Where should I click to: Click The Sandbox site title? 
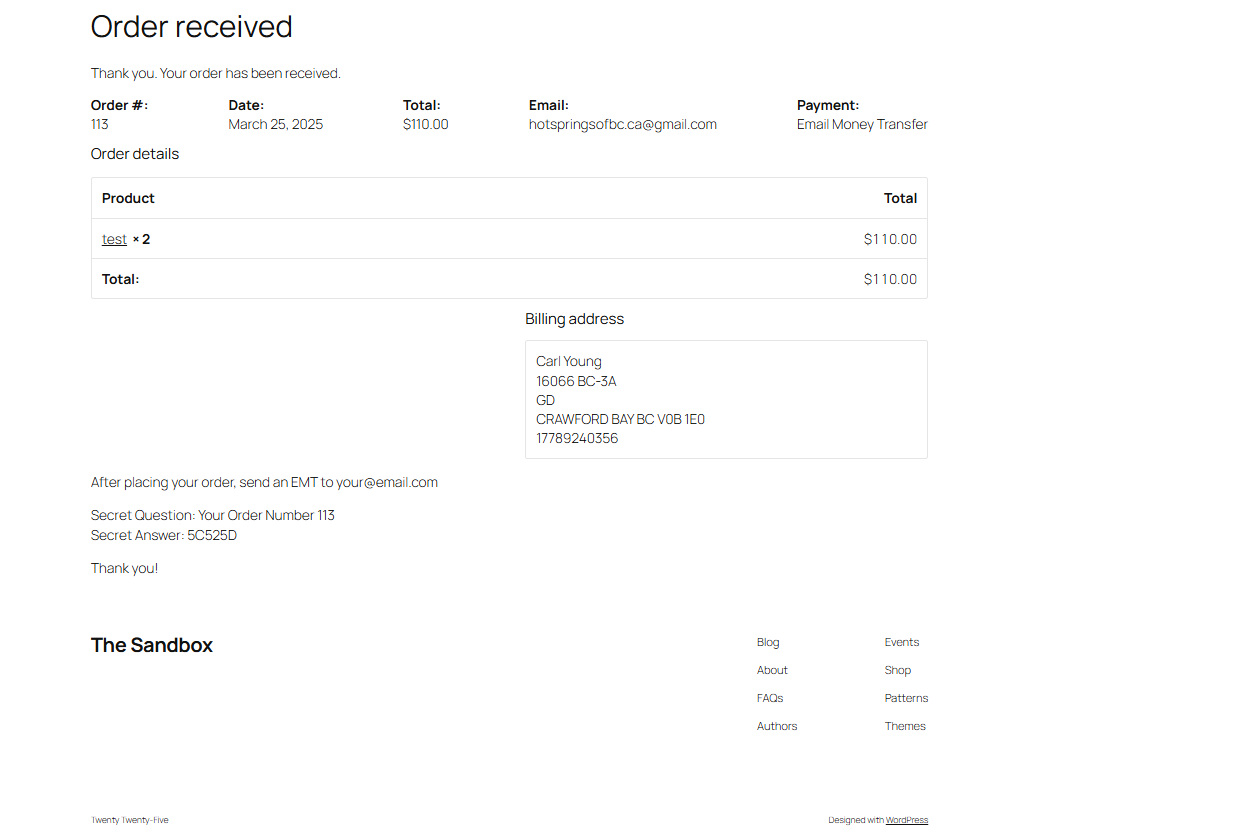[152, 645]
